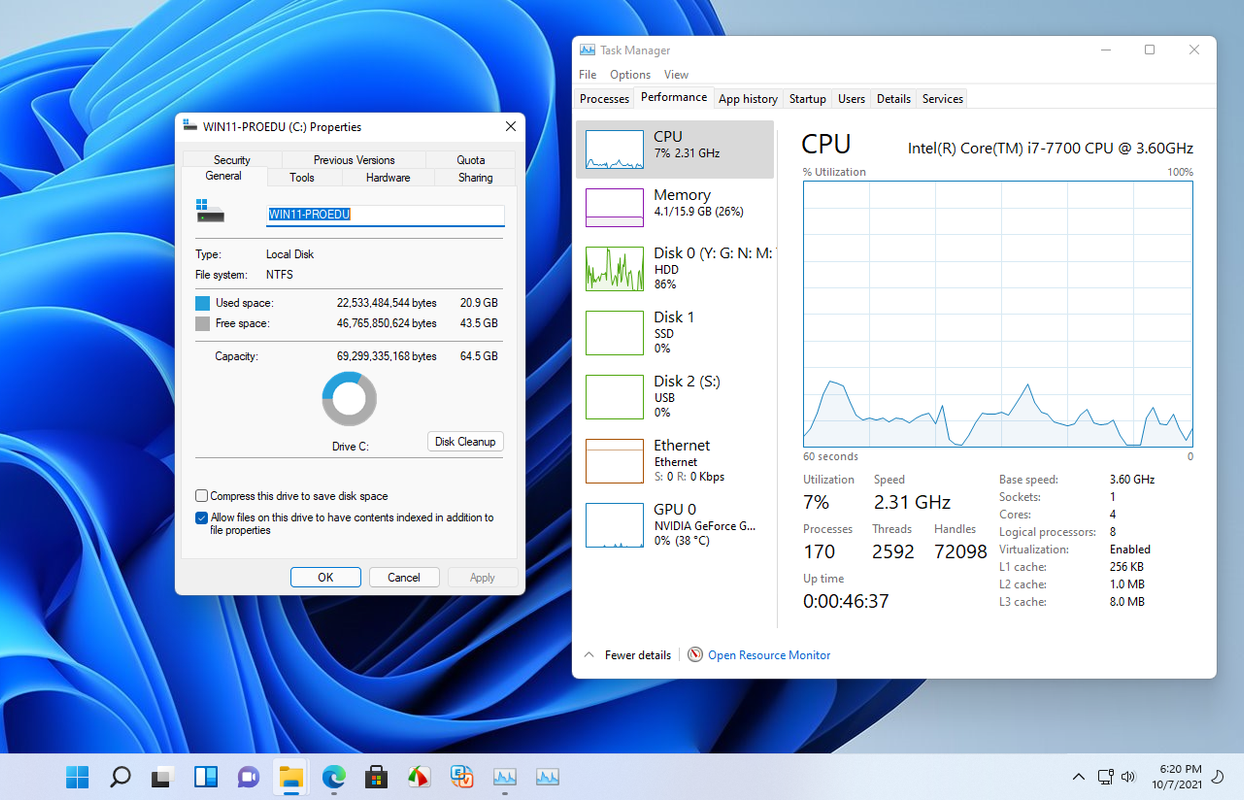Image resolution: width=1244 pixels, height=800 pixels.
Task: Switch to the App history tab
Action: point(748,99)
